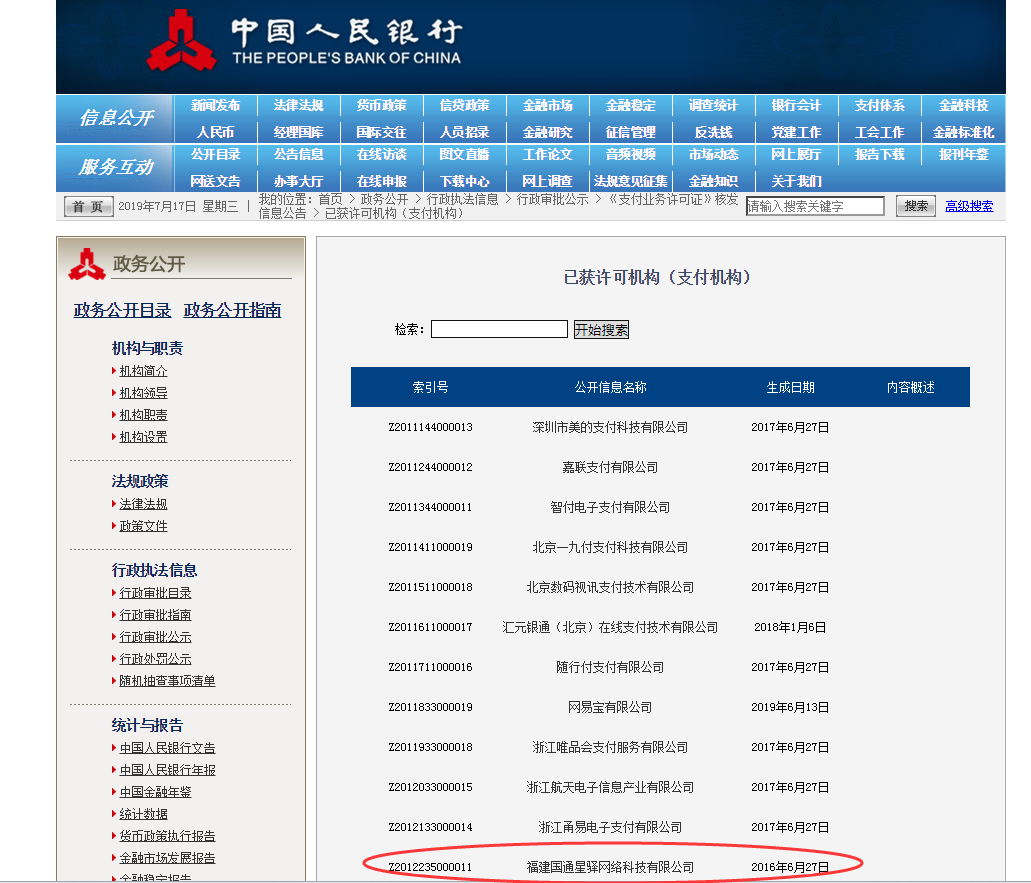Click 政务公开 in the breadcrumb path
The image size is (1031, 883).
tap(384, 199)
